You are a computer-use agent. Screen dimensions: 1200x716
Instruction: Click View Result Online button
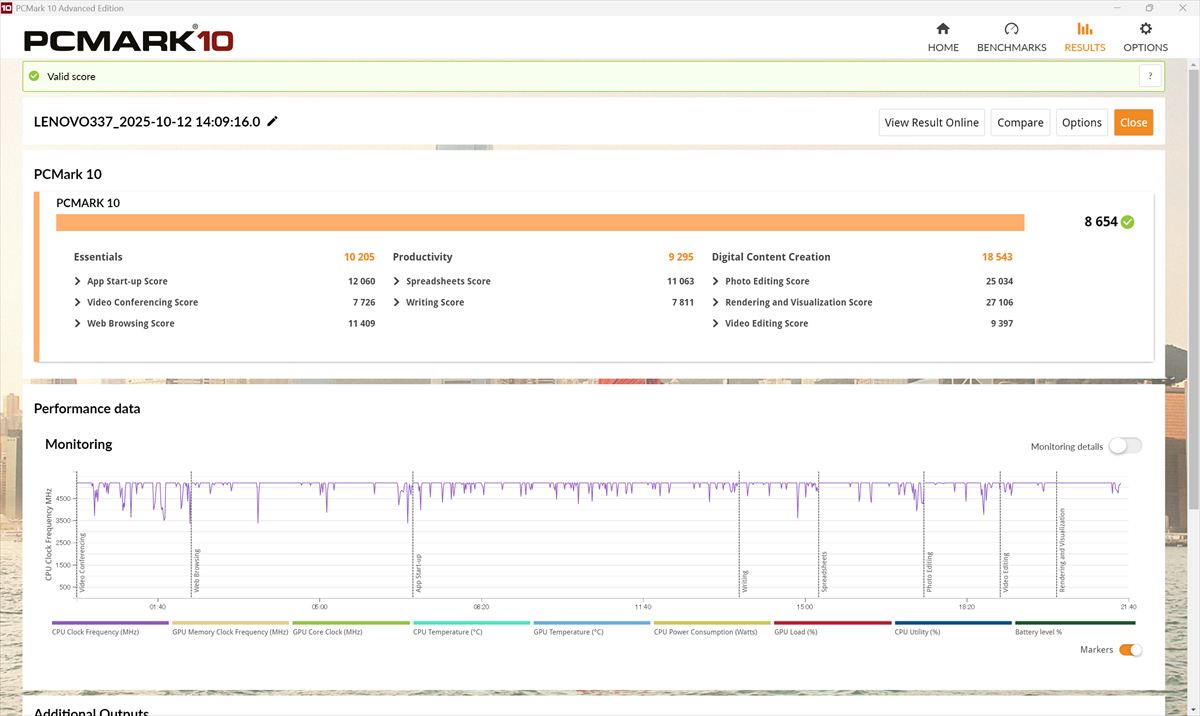click(x=931, y=122)
